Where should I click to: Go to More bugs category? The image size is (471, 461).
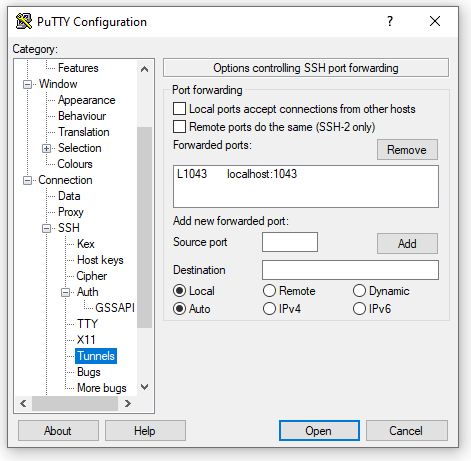pos(102,388)
